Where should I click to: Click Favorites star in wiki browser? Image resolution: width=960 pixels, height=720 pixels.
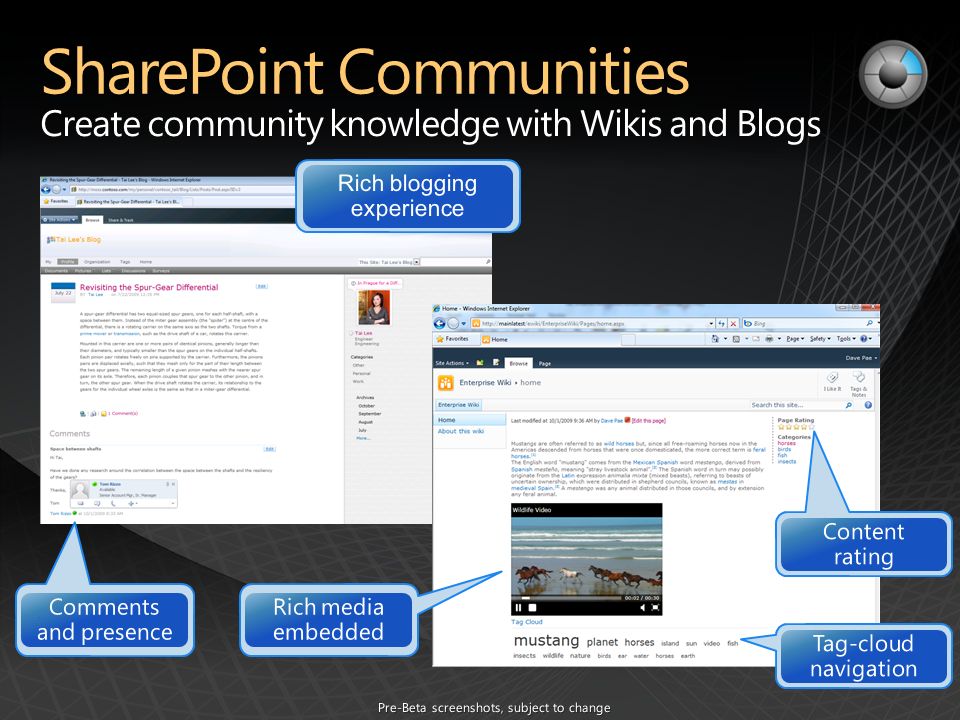440,339
